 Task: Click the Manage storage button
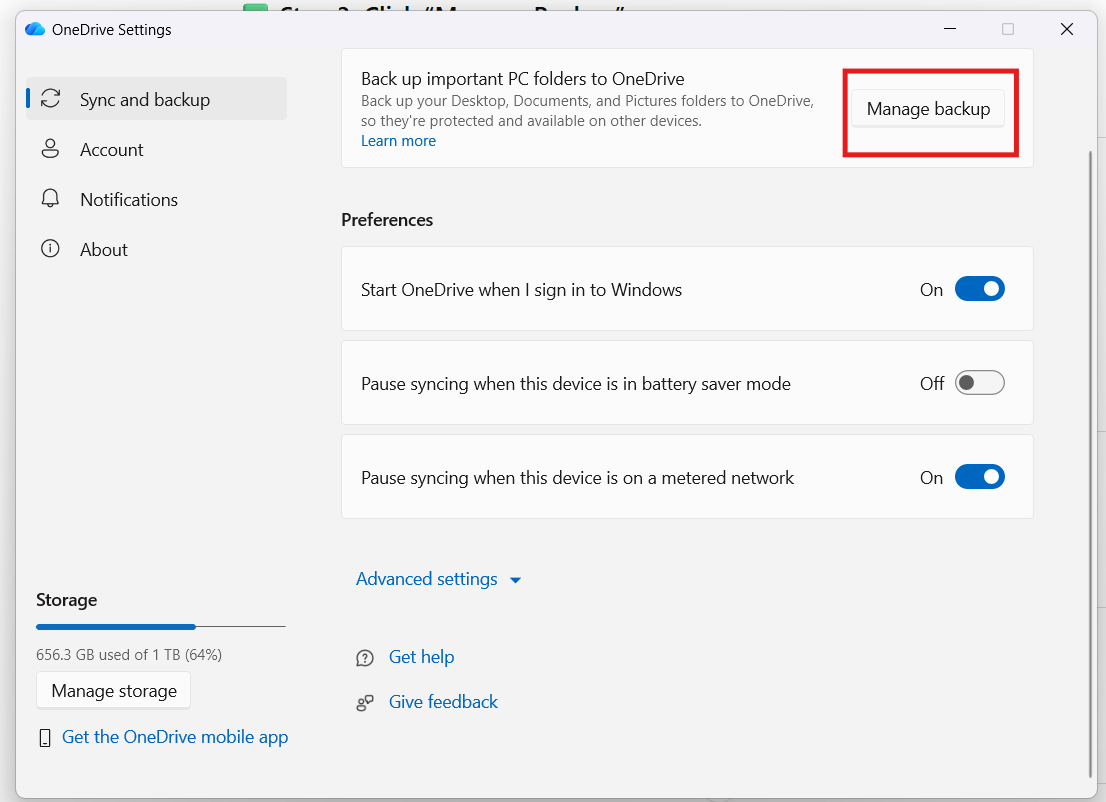[x=112, y=690]
